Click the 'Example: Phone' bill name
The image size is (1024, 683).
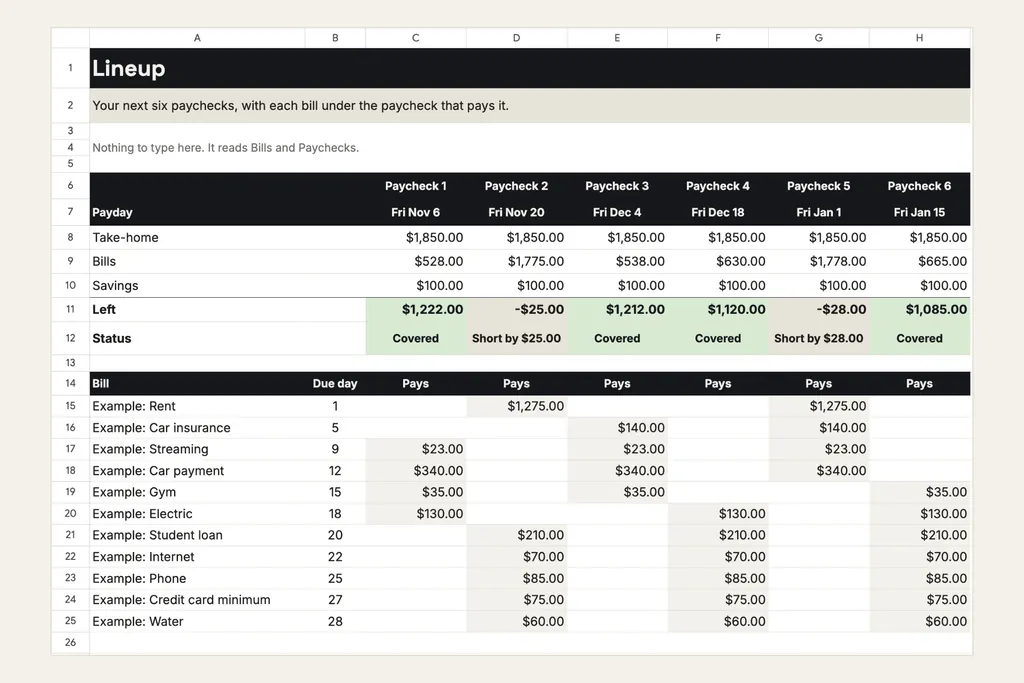pos(139,579)
